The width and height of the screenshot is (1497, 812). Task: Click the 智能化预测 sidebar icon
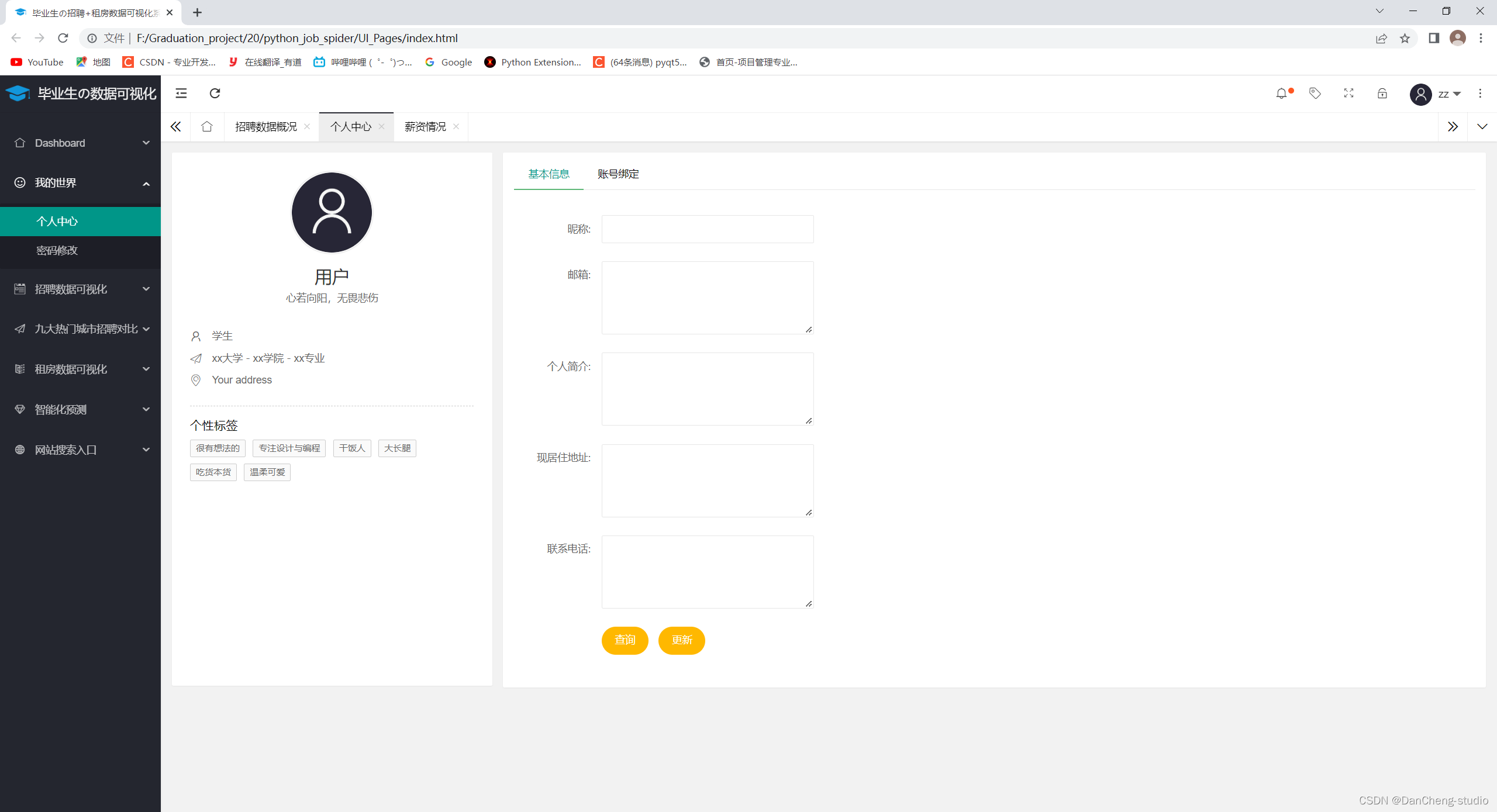coord(19,409)
